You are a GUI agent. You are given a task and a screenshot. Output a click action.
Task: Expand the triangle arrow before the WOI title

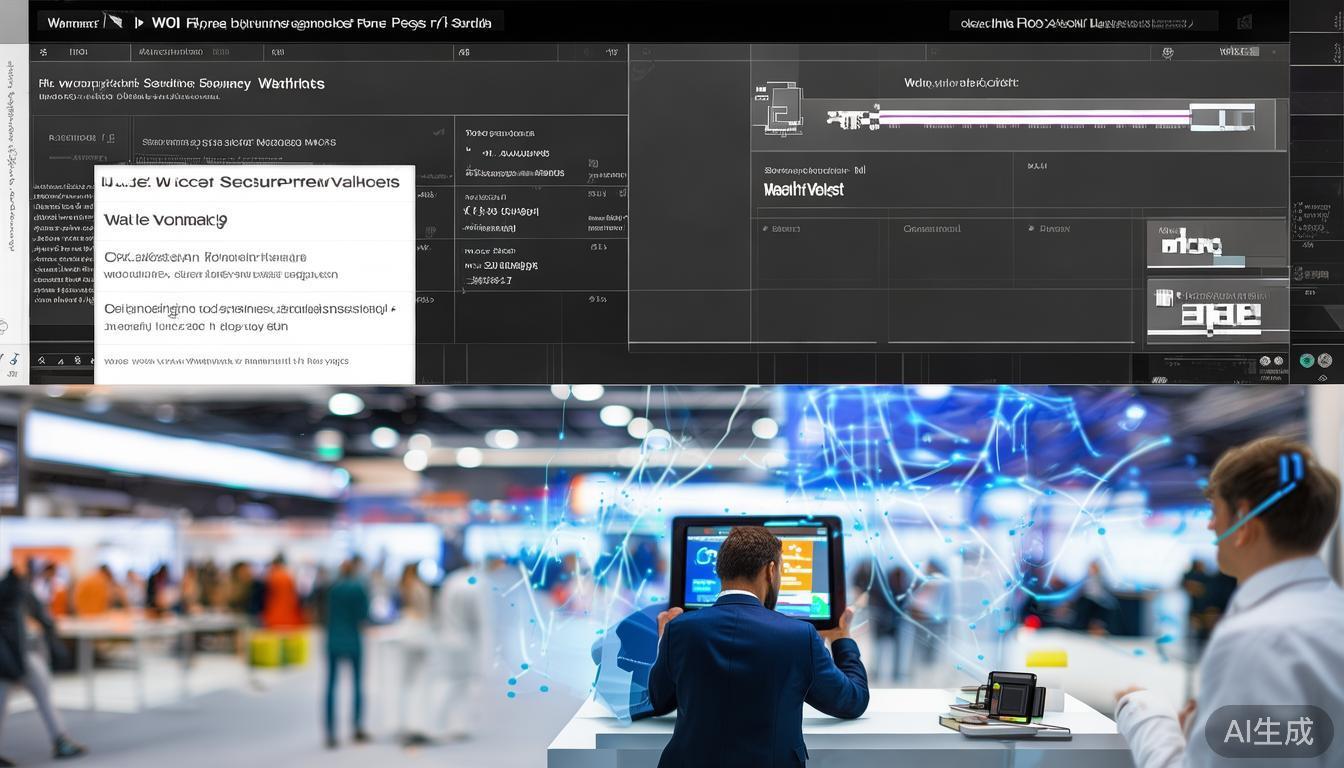pyautogui.click(x=138, y=22)
